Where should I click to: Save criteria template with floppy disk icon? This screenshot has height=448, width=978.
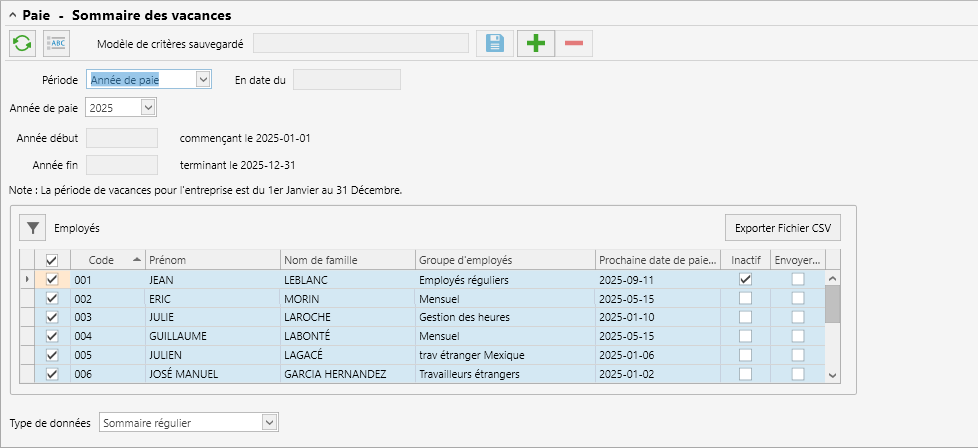pos(495,44)
